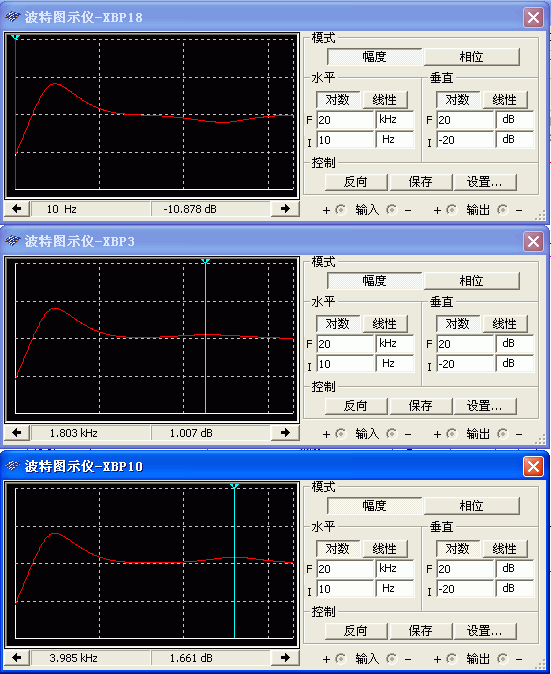Move XBP18 cursor right with arrow button

pos(285,209)
